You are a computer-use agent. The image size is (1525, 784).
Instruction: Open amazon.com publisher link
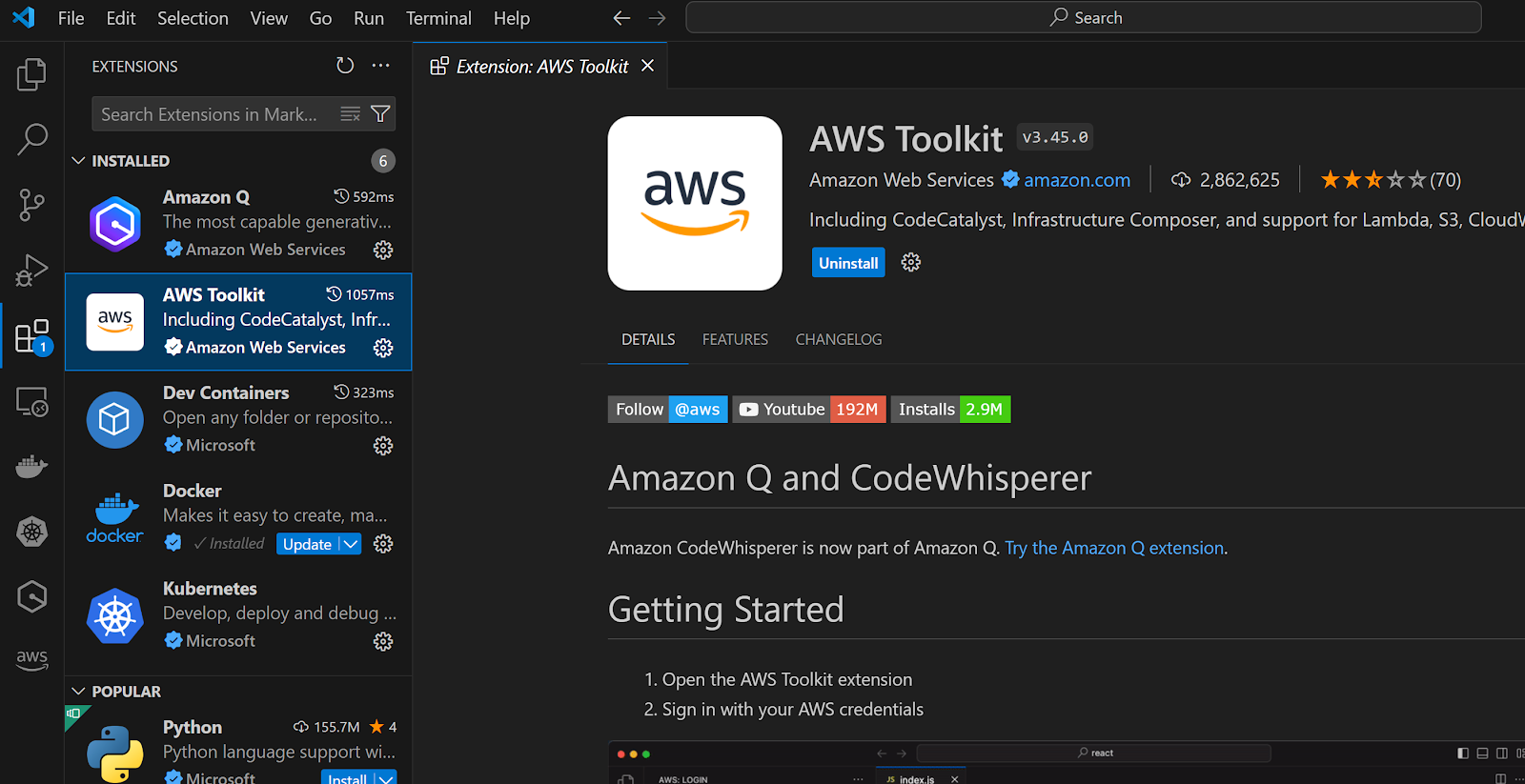(1077, 180)
